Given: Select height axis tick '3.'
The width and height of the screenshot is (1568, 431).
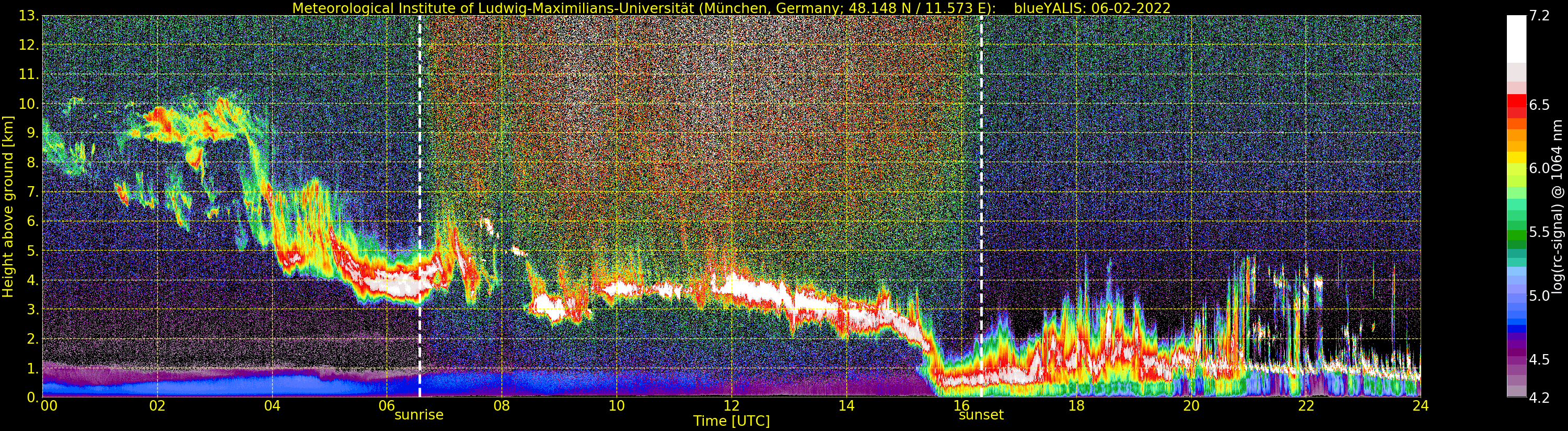Looking at the screenshot, I should 33,310.
